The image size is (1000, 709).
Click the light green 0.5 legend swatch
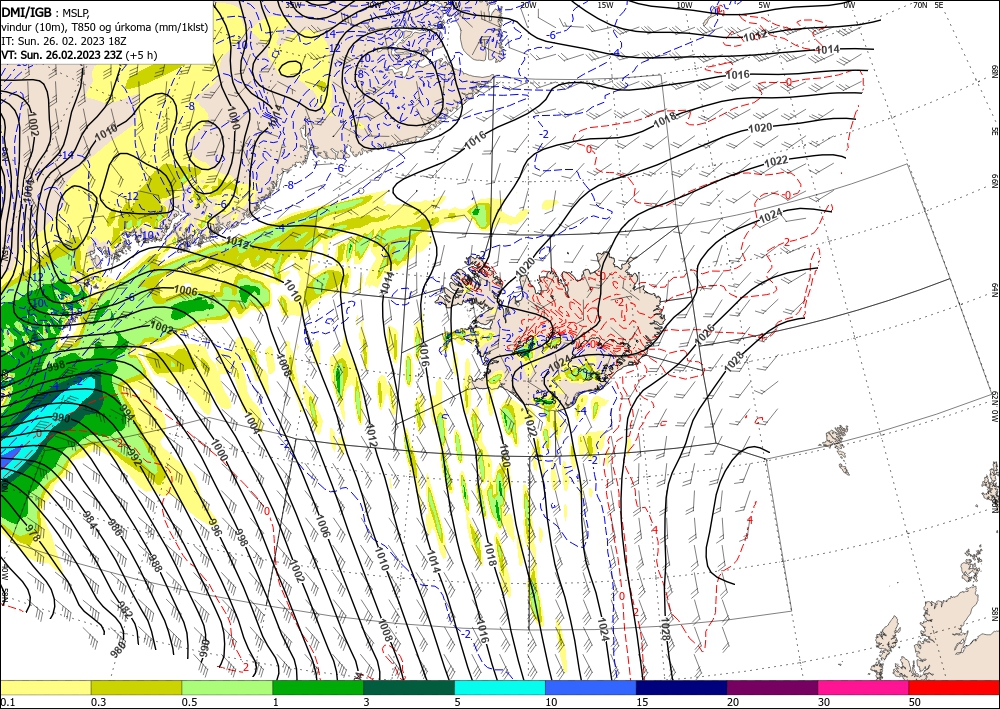(x=227, y=687)
